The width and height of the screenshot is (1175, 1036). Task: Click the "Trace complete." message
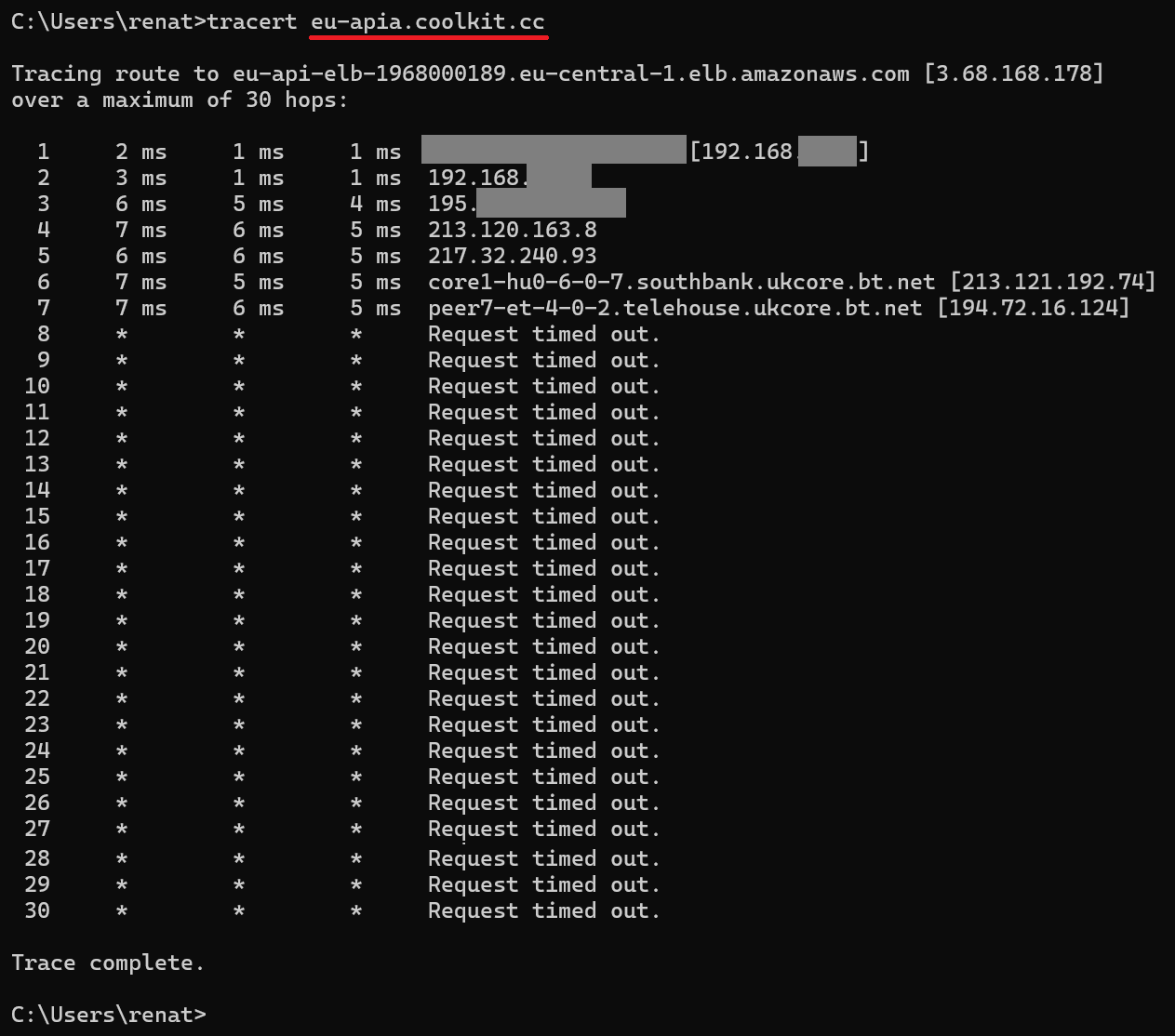(x=108, y=963)
